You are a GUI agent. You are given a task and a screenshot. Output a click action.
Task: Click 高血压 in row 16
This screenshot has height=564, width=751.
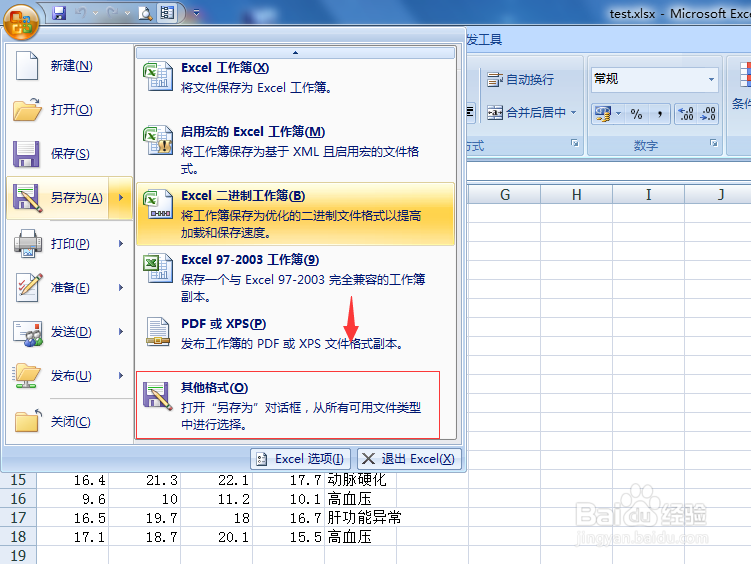pos(360,498)
